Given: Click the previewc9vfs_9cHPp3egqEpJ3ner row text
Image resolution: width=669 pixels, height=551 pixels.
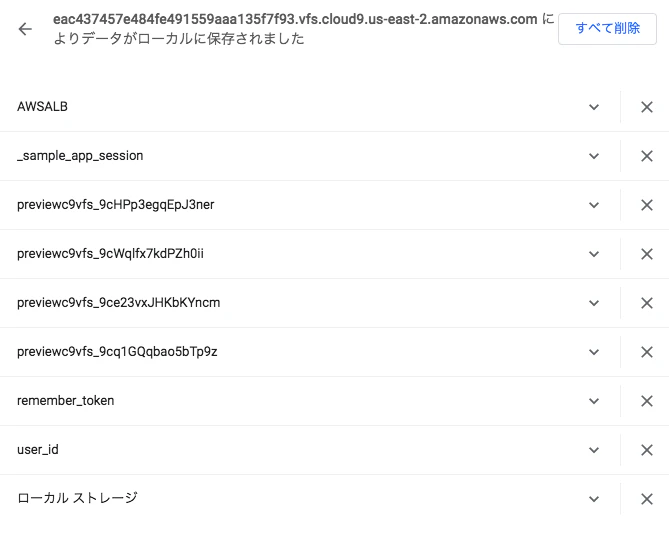Looking at the screenshot, I should tap(116, 205).
